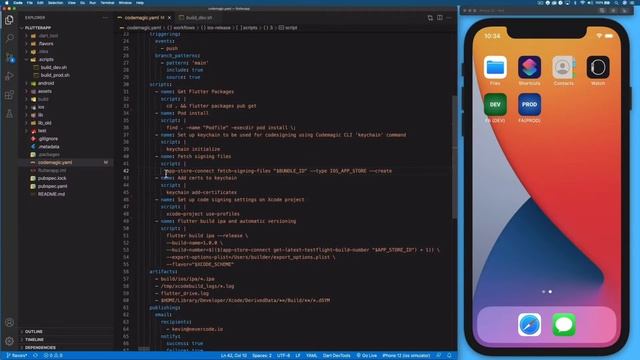Expand the android folder

[x=46, y=83]
